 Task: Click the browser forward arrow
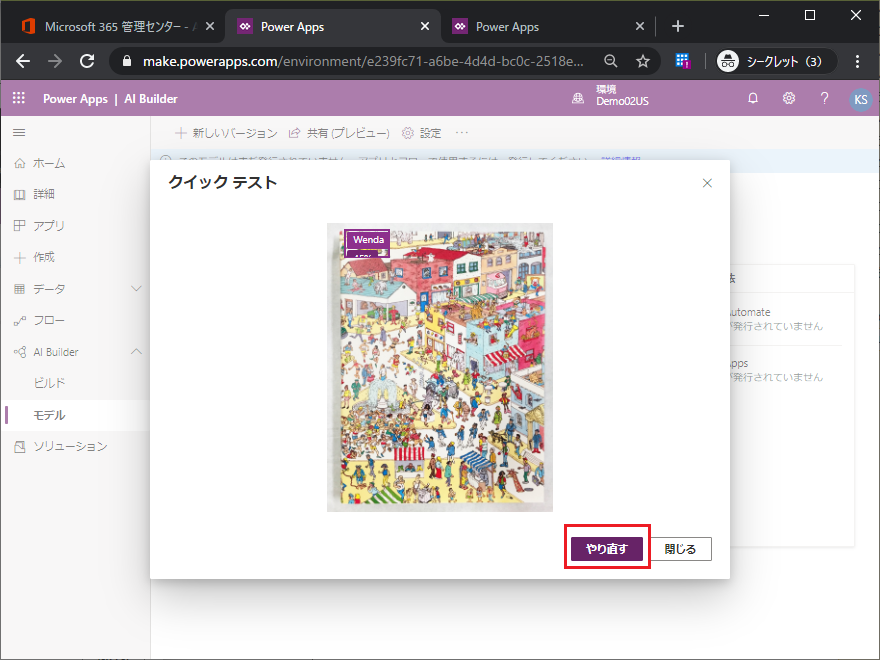coord(55,61)
